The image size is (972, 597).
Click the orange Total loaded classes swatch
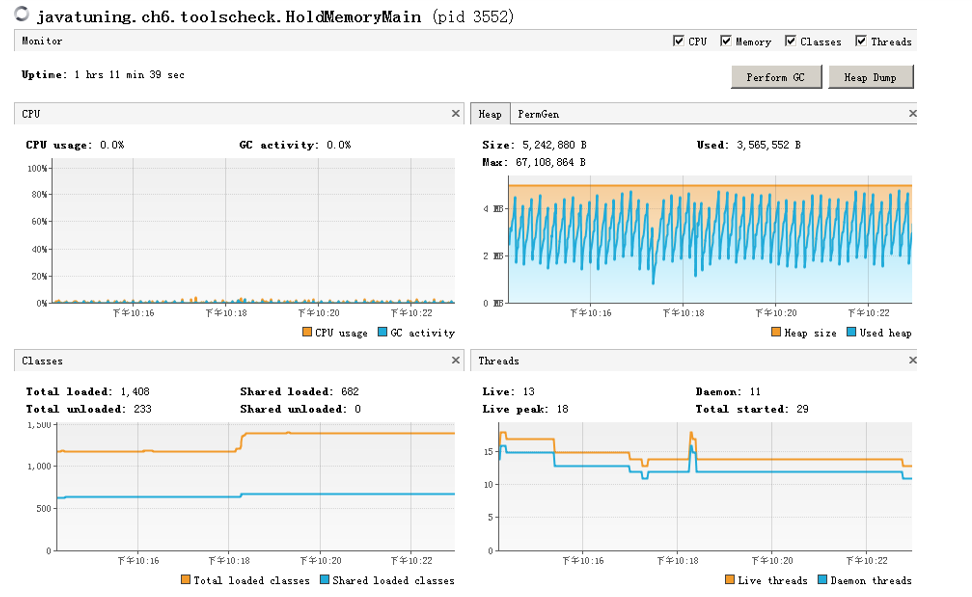185,580
